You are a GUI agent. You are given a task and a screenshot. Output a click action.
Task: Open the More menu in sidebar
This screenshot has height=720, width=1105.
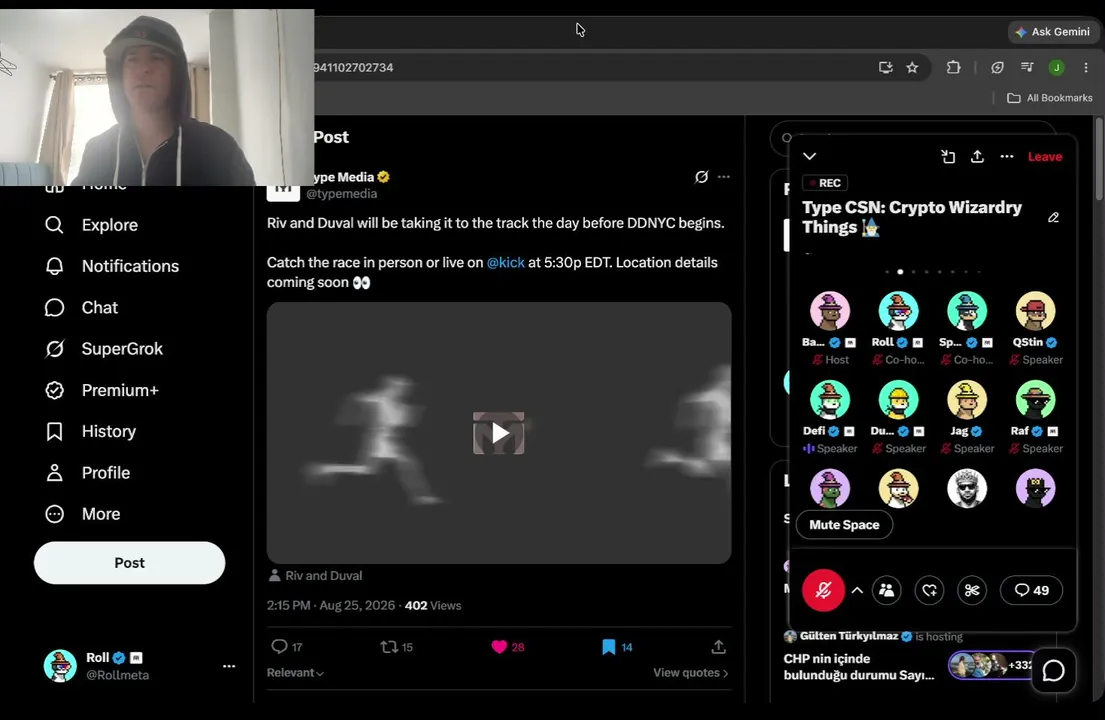click(x=82, y=514)
